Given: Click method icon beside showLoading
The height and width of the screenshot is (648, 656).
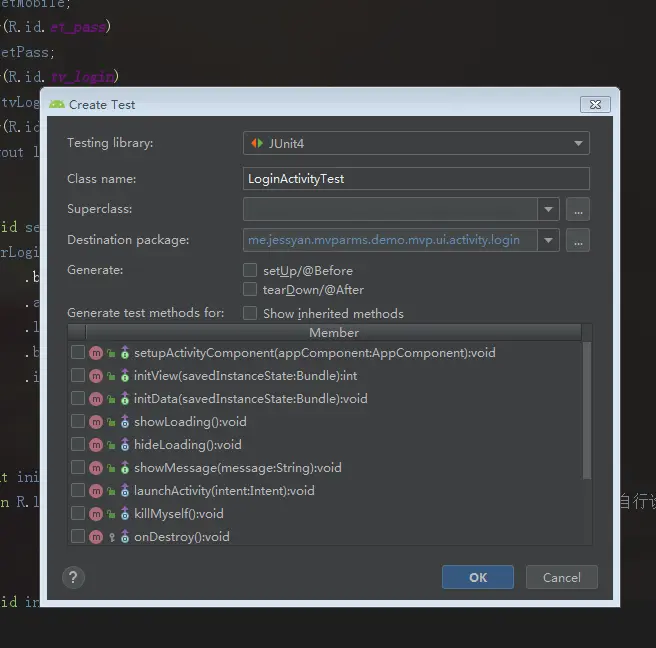Looking at the screenshot, I should pos(96,422).
